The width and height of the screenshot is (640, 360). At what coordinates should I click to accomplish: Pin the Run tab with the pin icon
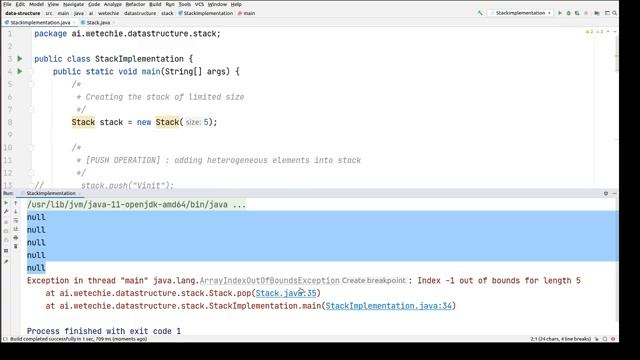6,261
